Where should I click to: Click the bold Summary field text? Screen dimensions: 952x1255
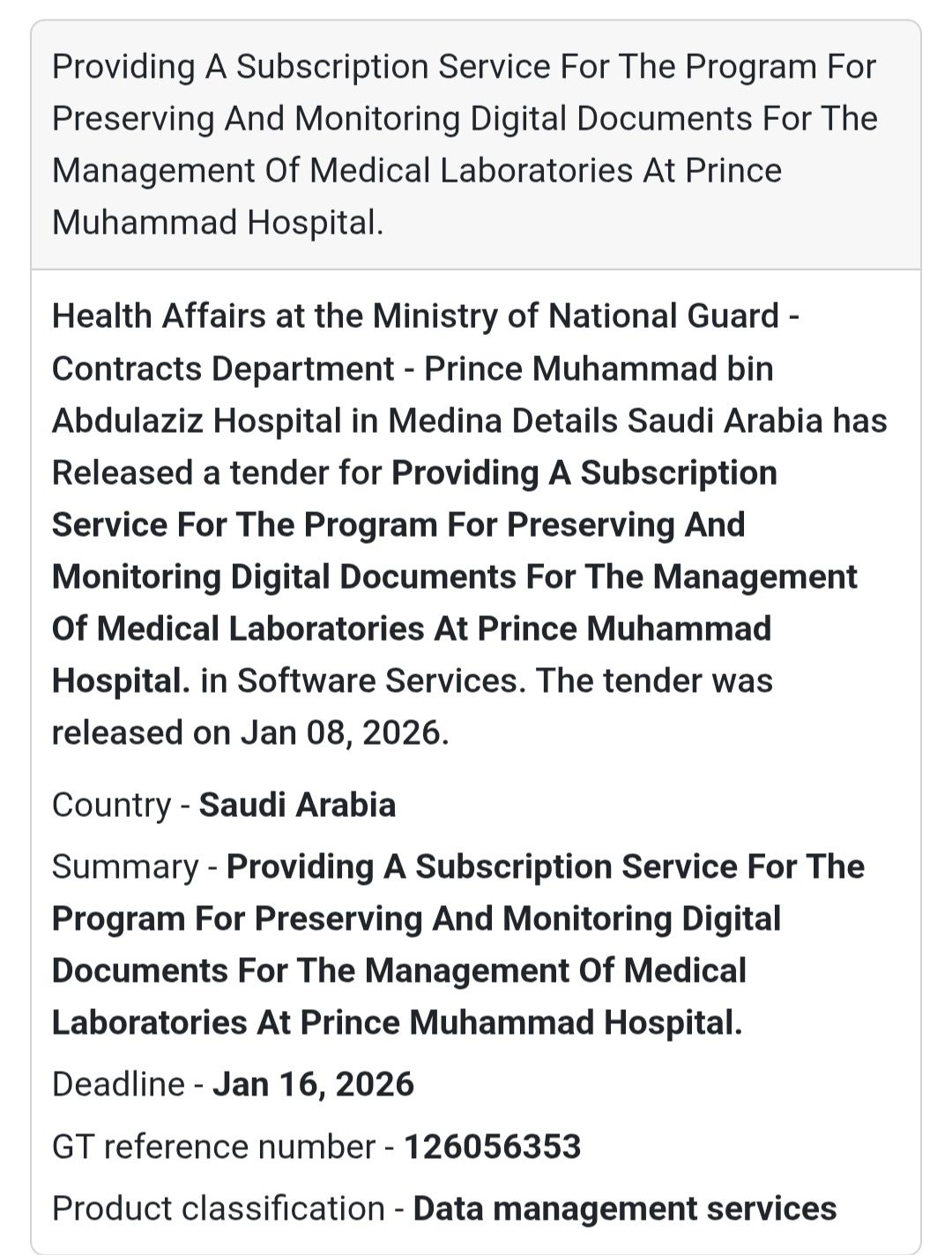[x=416, y=945]
